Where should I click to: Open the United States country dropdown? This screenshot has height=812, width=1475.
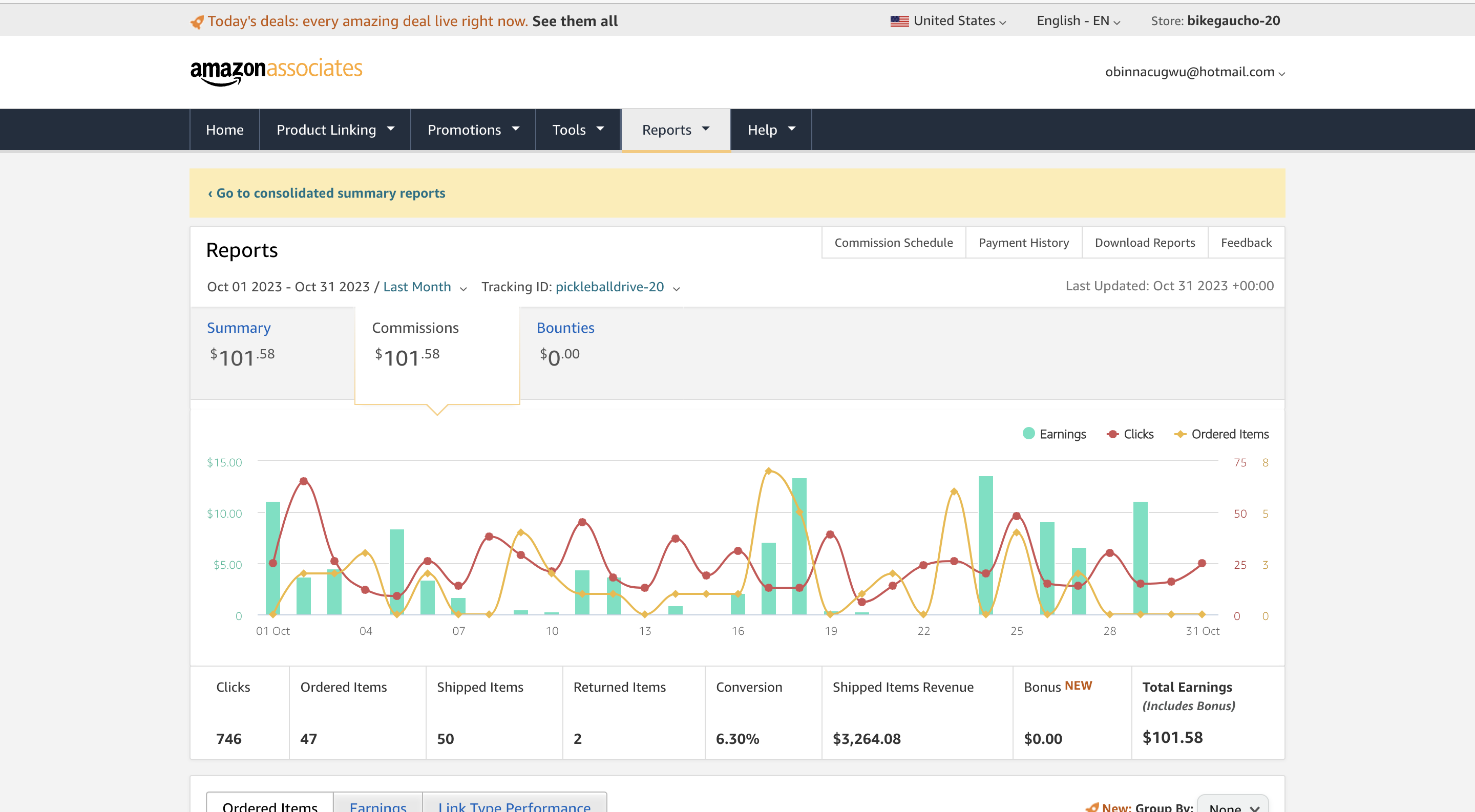coord(949,21)
